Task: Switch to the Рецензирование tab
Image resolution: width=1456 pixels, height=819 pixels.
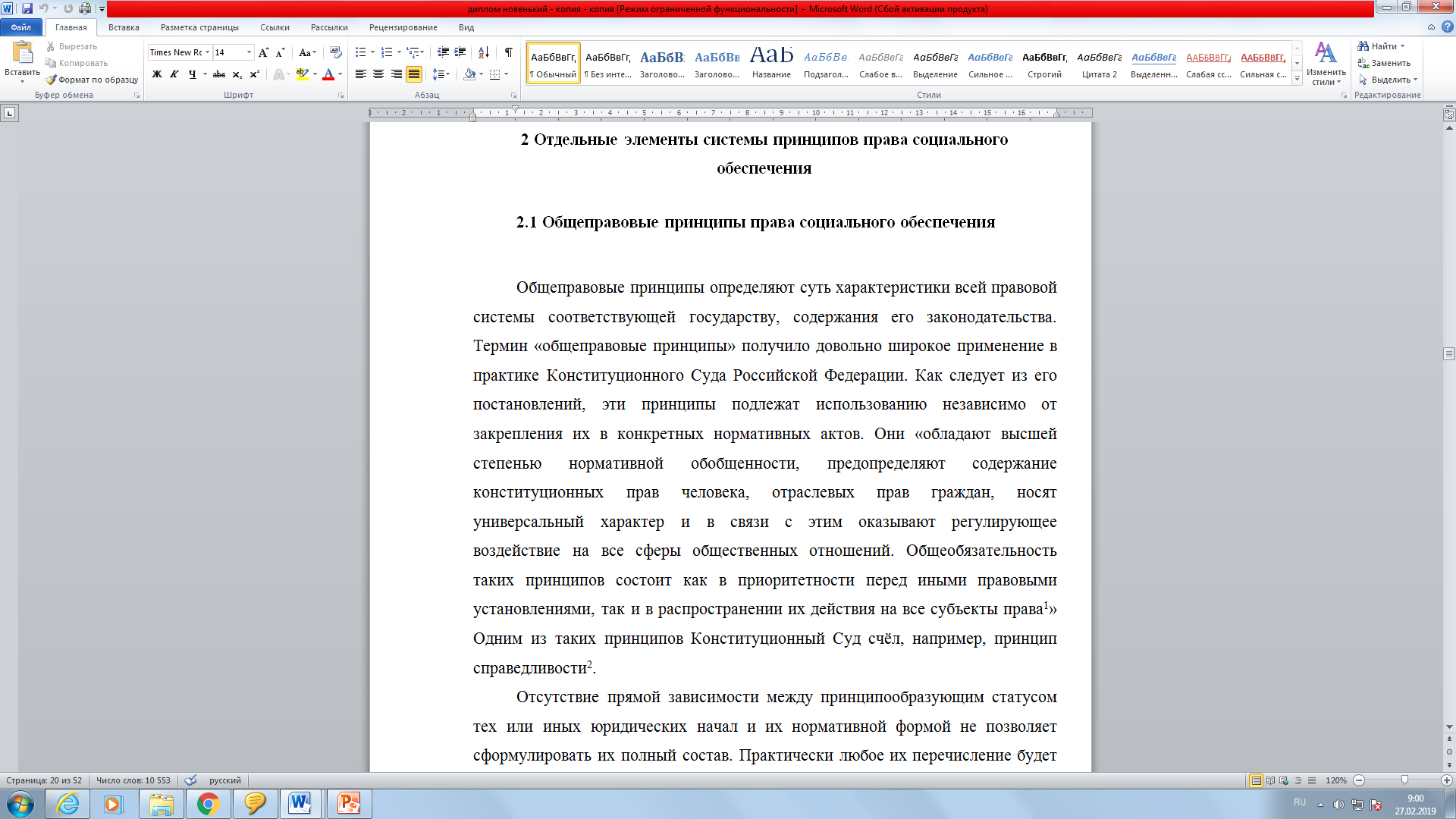Action: [x=403, y=27]
